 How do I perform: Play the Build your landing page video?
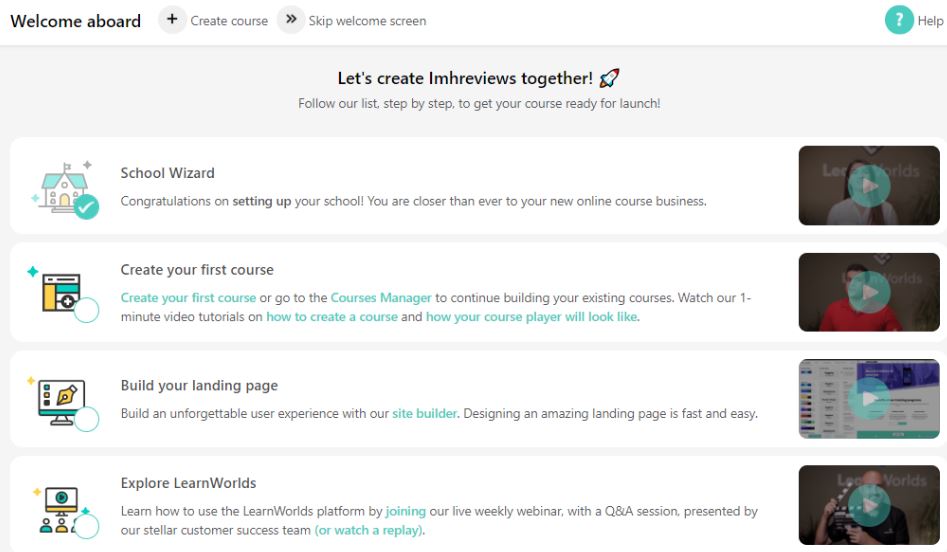(x=869, y=399)
